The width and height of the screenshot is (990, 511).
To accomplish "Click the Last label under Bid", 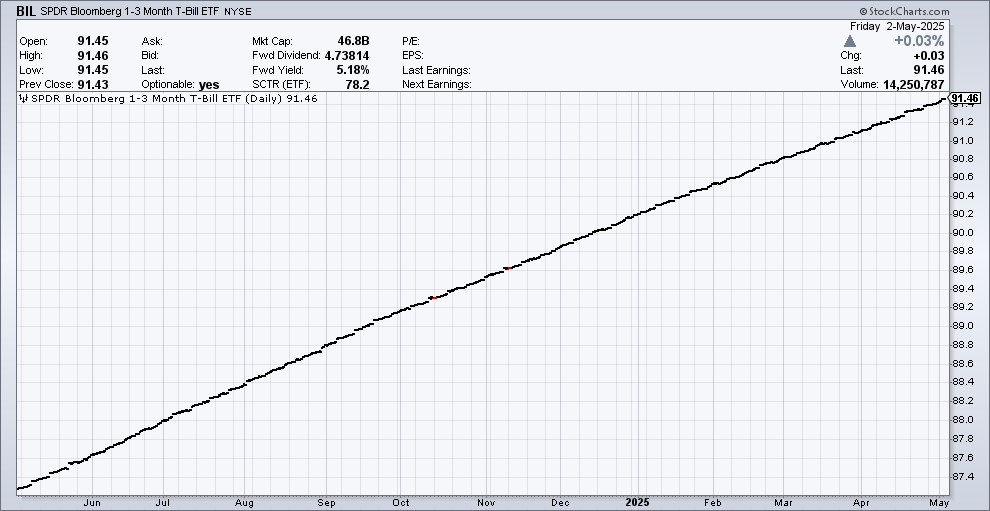I will coord(153,70).
